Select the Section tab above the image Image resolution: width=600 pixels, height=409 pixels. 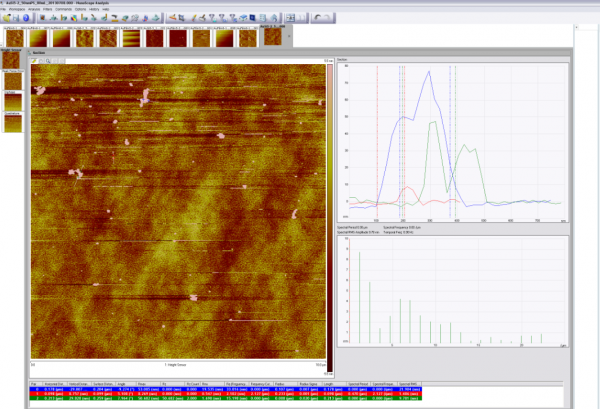(x=38, y=51)
